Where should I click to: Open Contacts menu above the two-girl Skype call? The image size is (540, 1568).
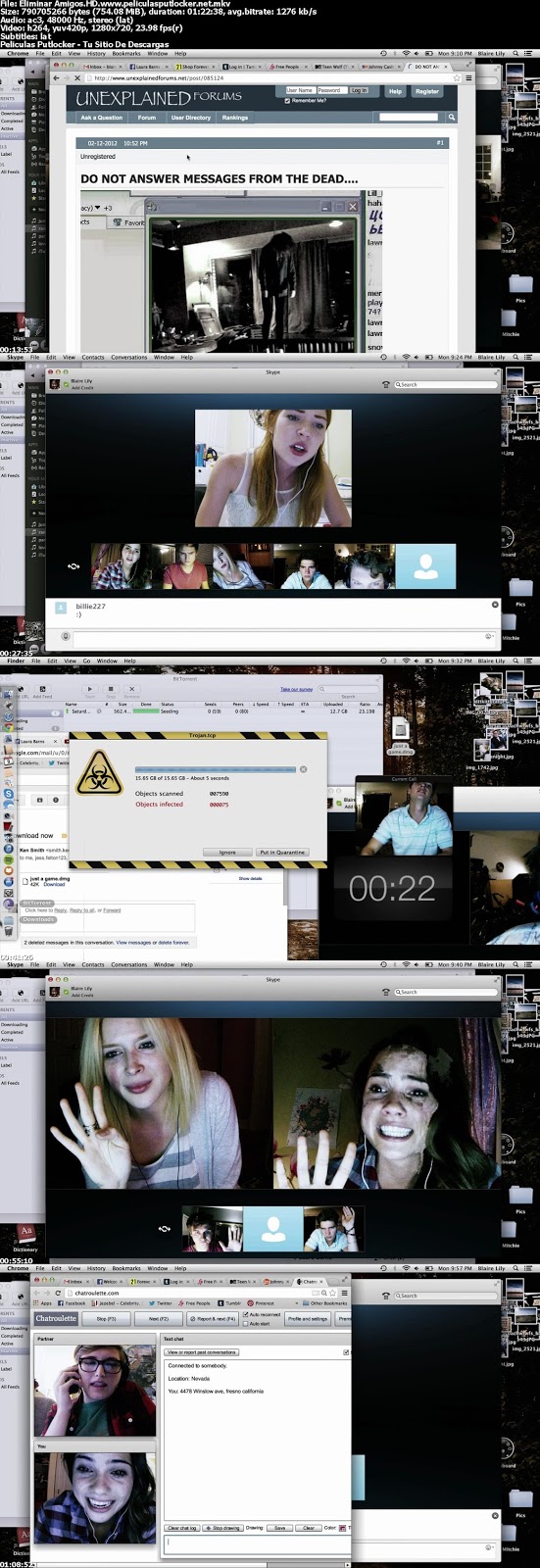[x=93, y=964]
